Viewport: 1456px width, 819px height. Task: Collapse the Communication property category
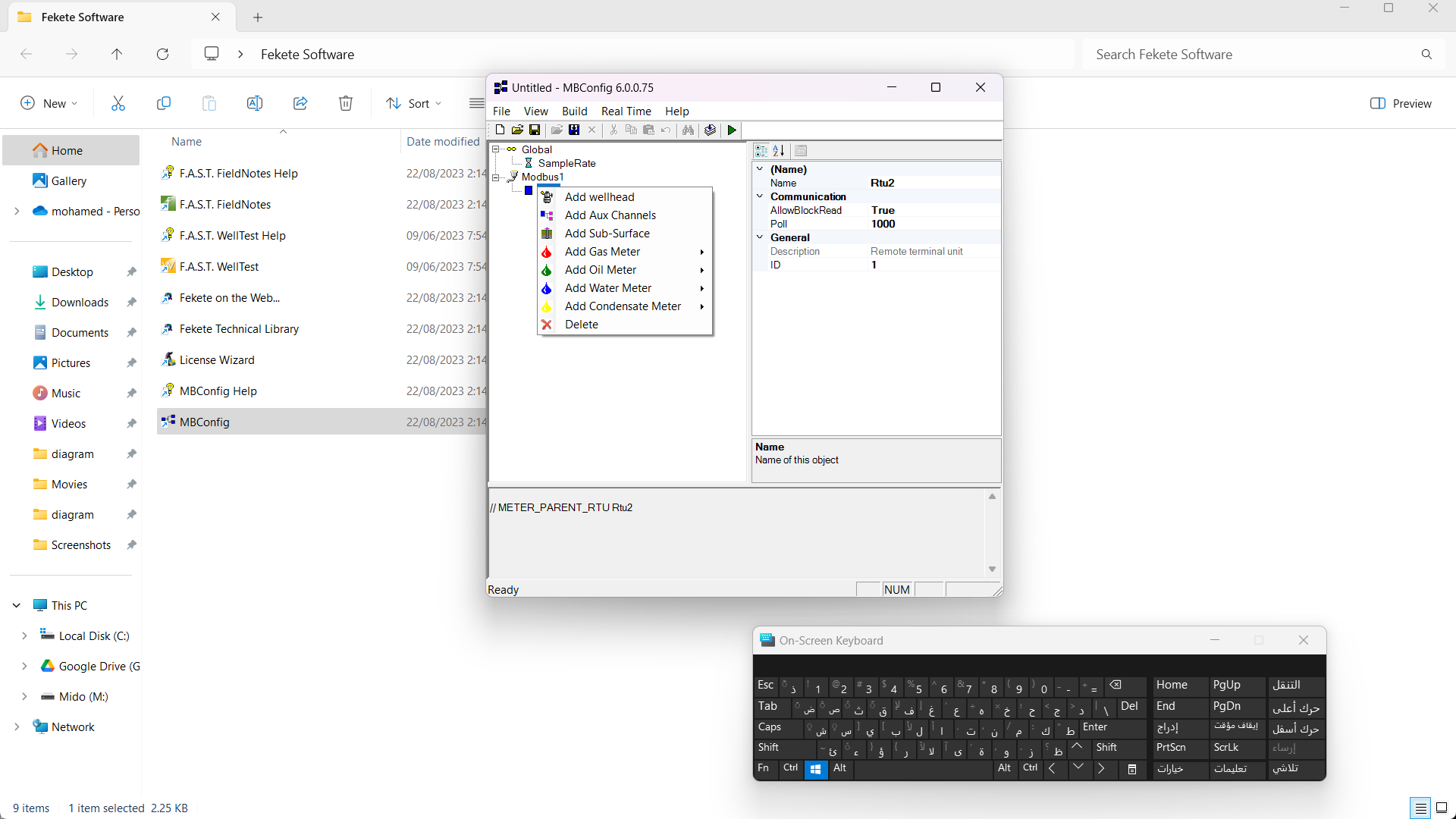click(760, 196)
